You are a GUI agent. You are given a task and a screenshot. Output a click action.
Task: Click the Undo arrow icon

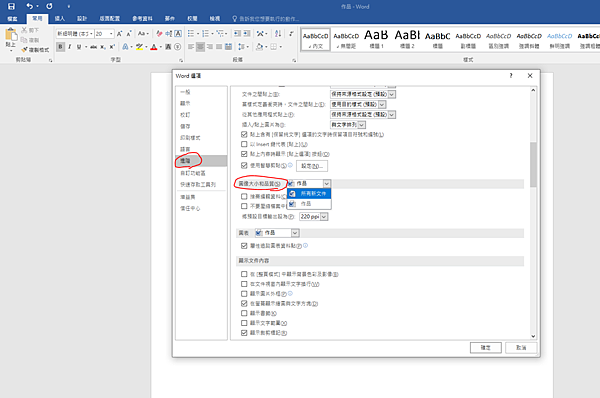[x=29, y=6]
